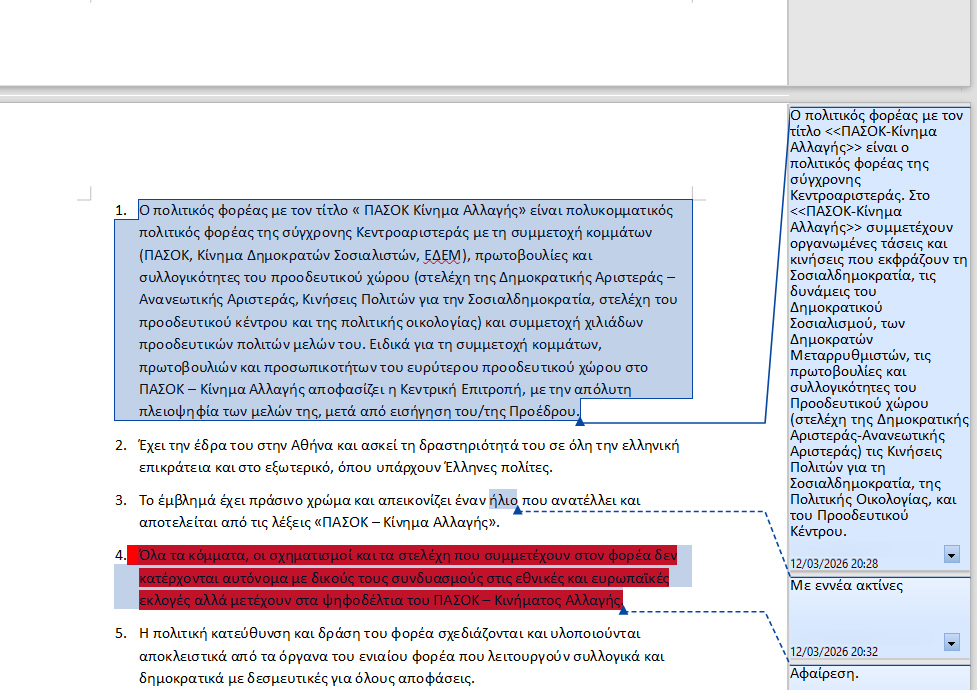Open the 20:28 comment's dropdown menu
The width and height of the screenshot is (977, 690).
951,554
